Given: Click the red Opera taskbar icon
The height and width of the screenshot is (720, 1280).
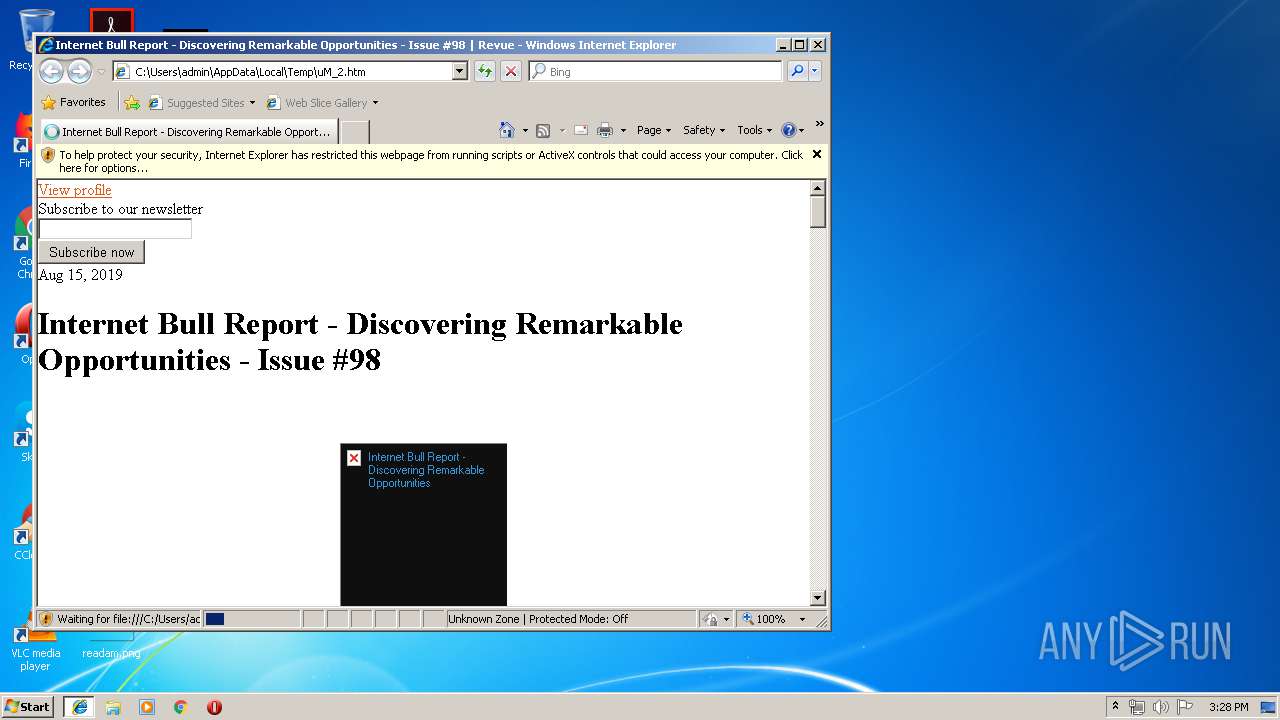Looking at the screenshot, I should click(x=214, y=706).
